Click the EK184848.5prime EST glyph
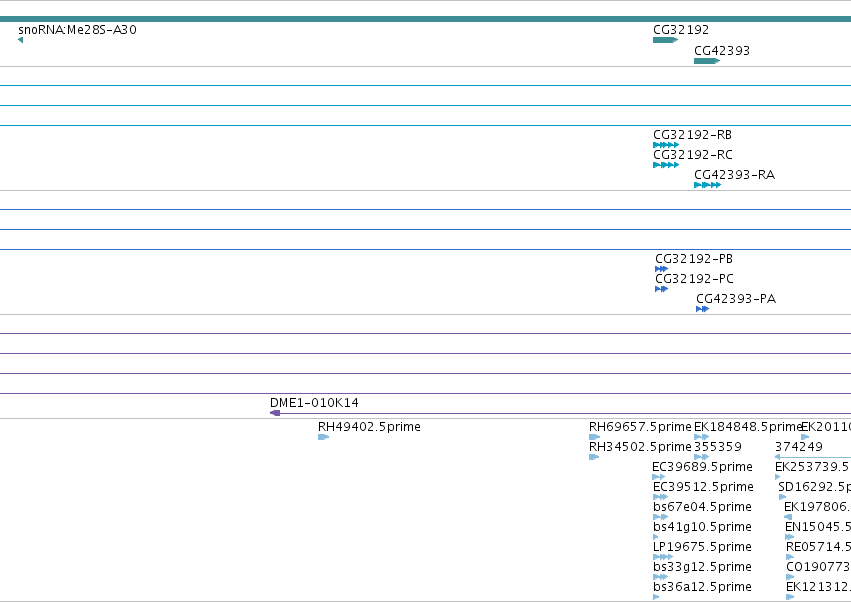 click(x=701, y=437)
